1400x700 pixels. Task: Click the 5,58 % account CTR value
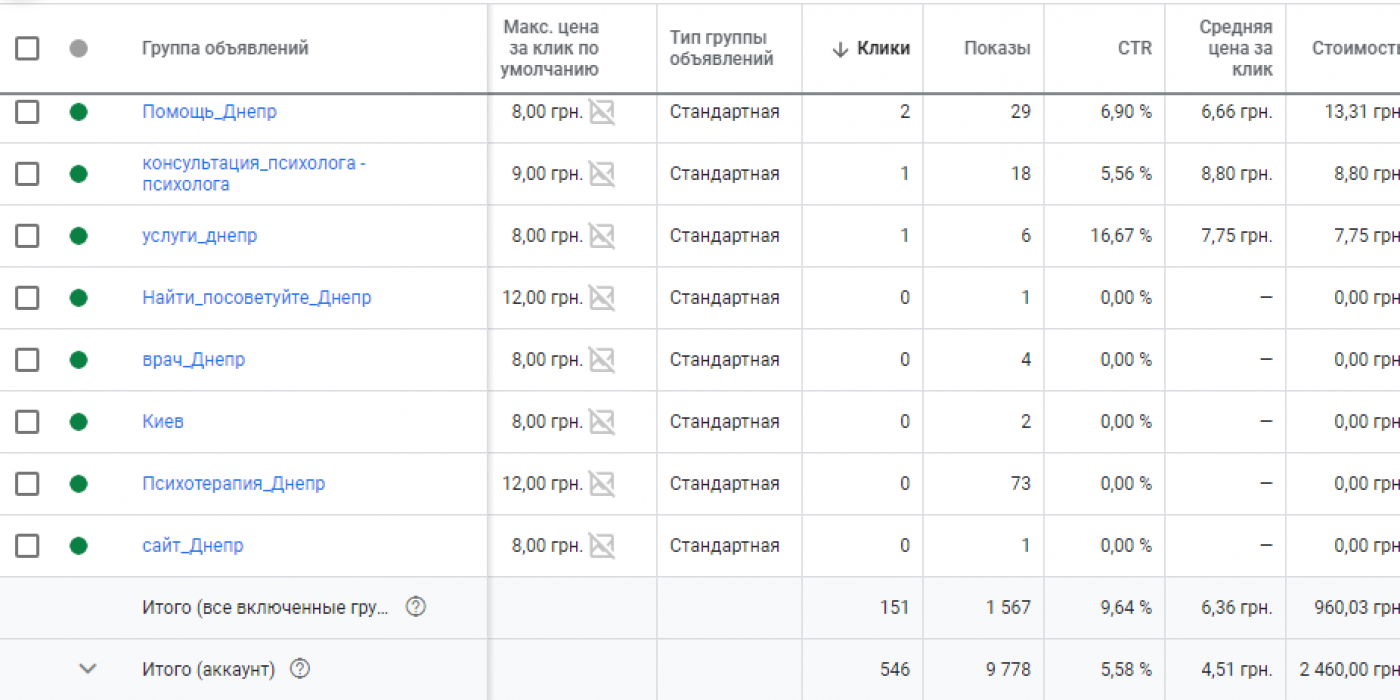[1126, 669]
